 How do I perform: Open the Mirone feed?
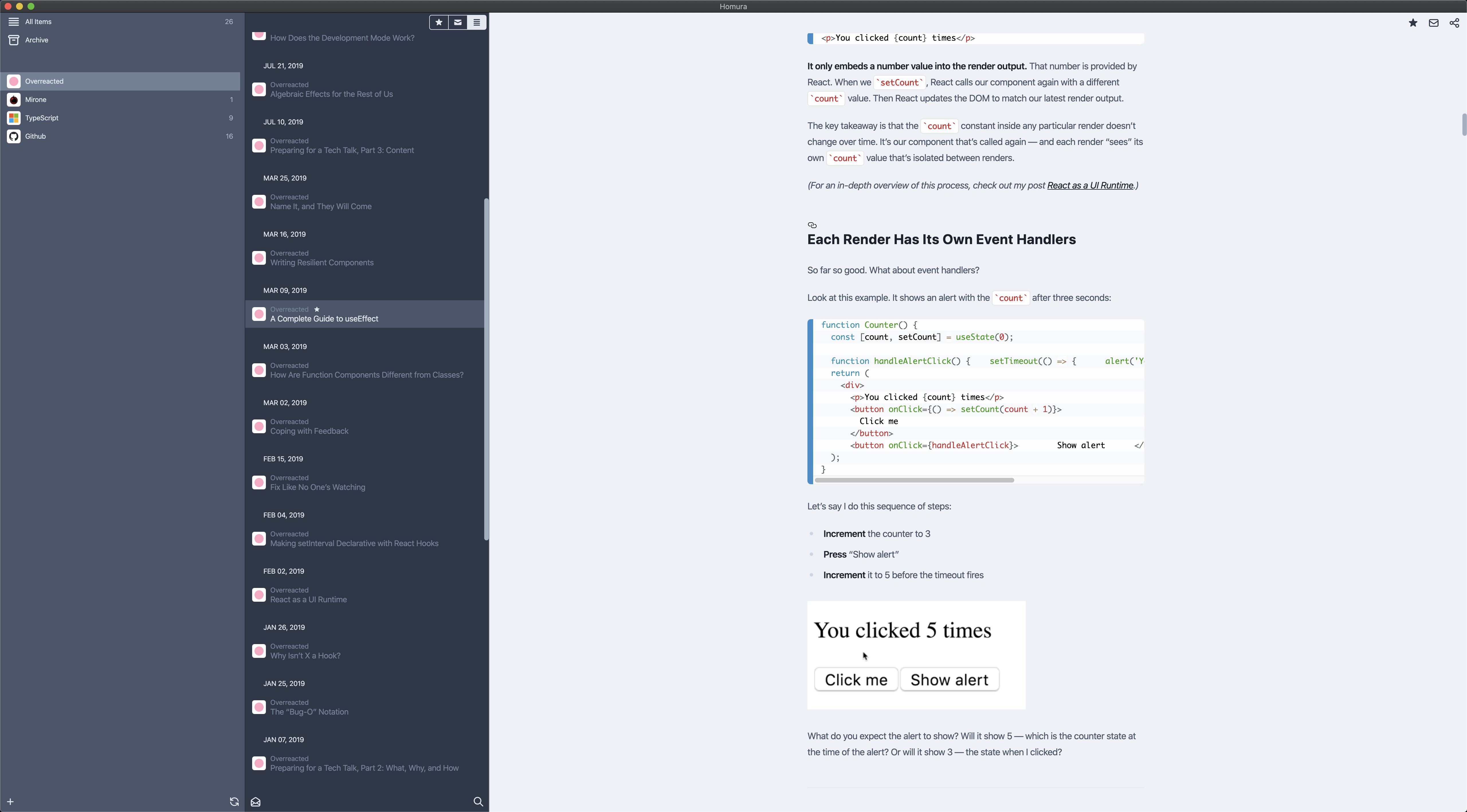[x=35, y=100]
